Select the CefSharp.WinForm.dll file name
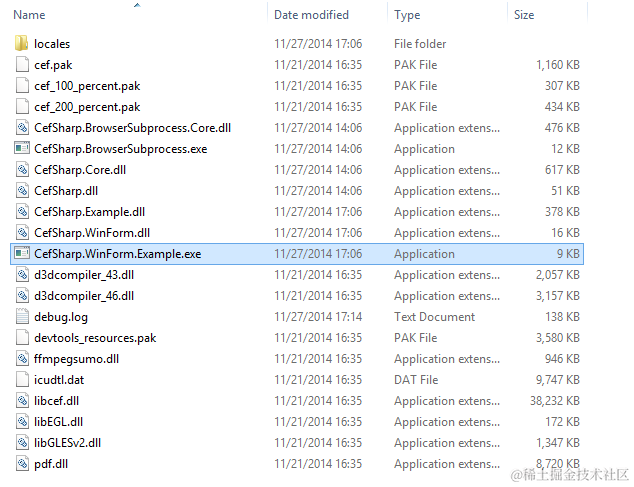Screen dimensions: 634x487 click(x=92, y=233)
